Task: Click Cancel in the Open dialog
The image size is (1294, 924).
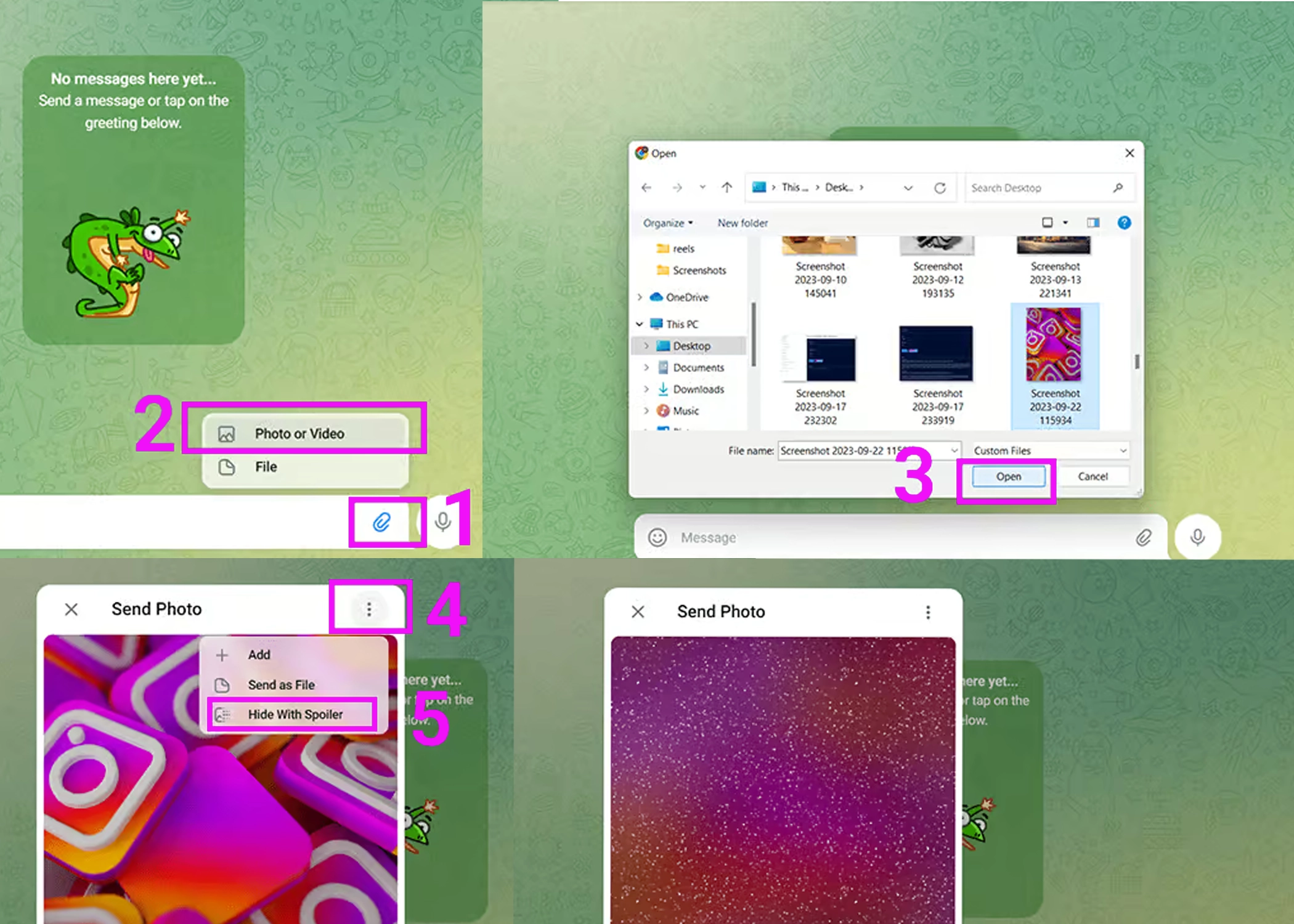Action: pos(1093,476)
